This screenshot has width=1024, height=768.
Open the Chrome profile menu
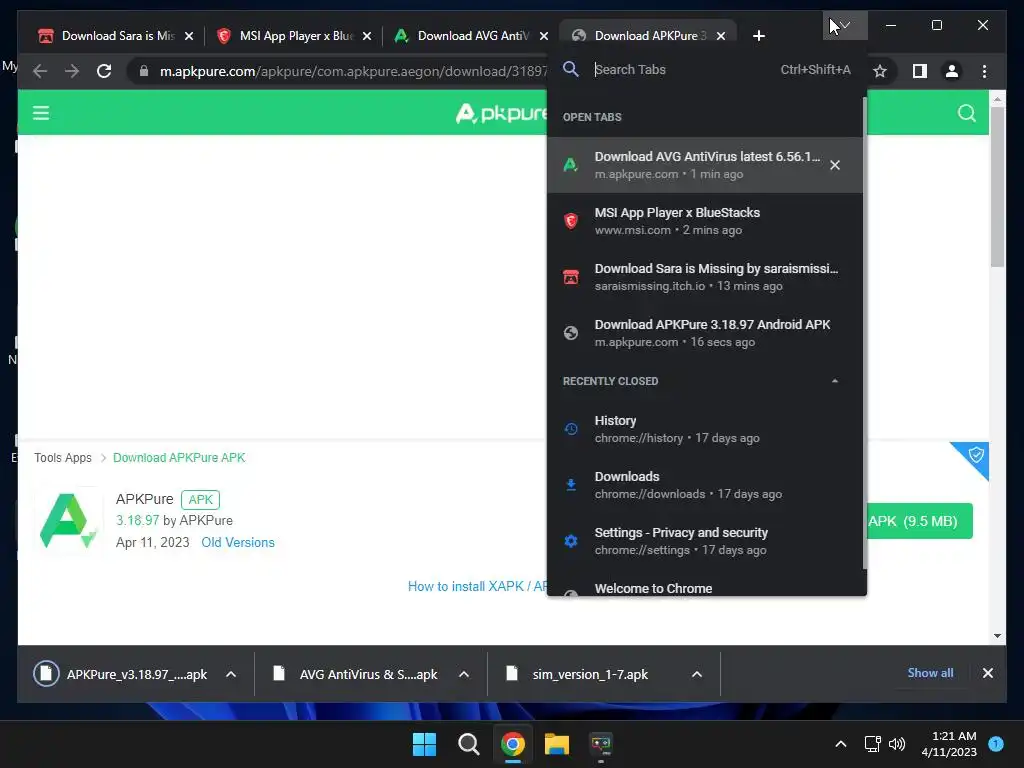(952, 71)
